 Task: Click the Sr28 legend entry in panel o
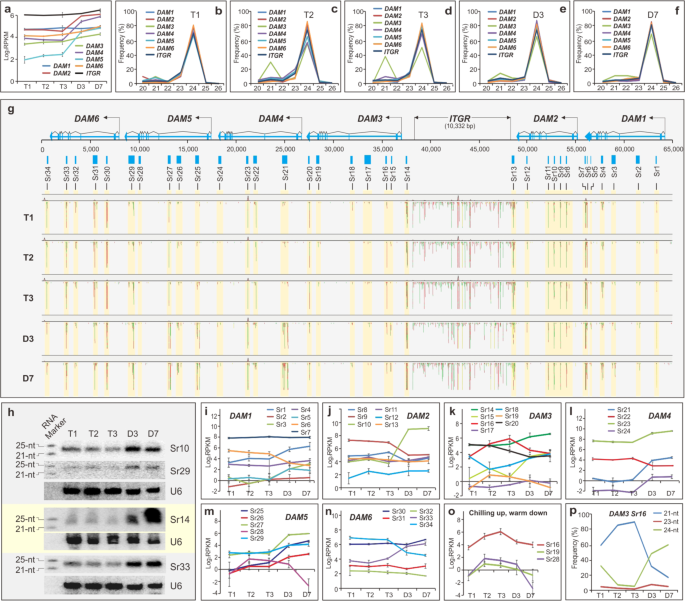547,559
